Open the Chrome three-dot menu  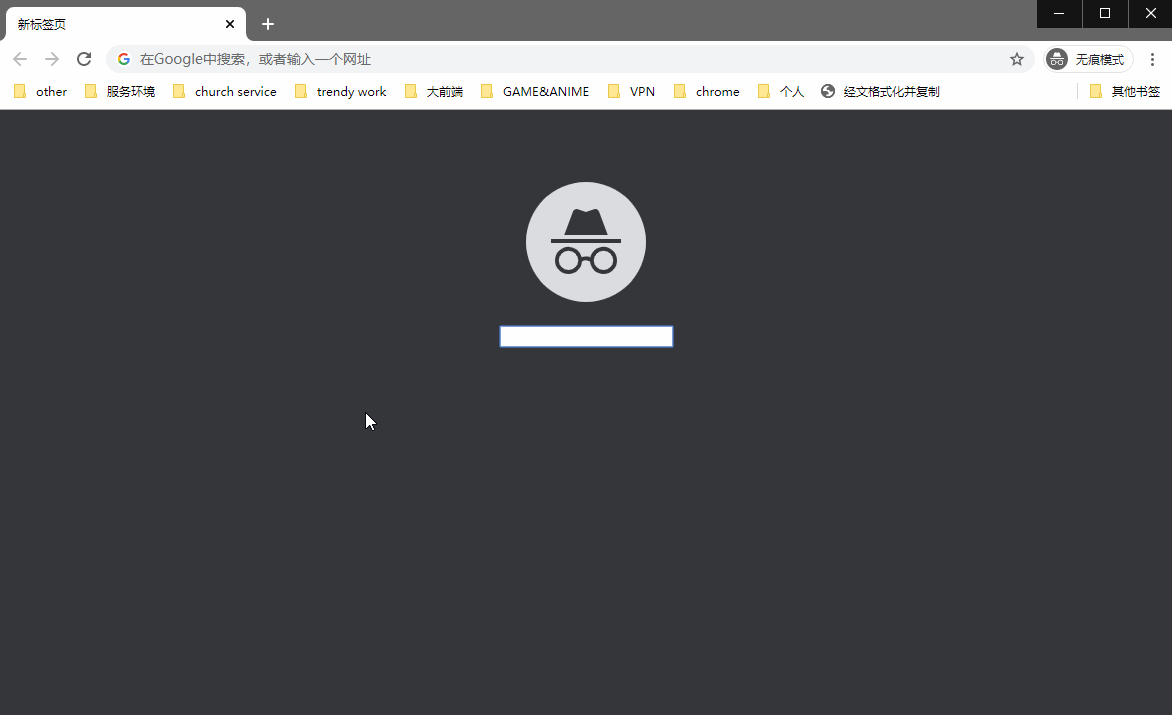click(1152, 59)
